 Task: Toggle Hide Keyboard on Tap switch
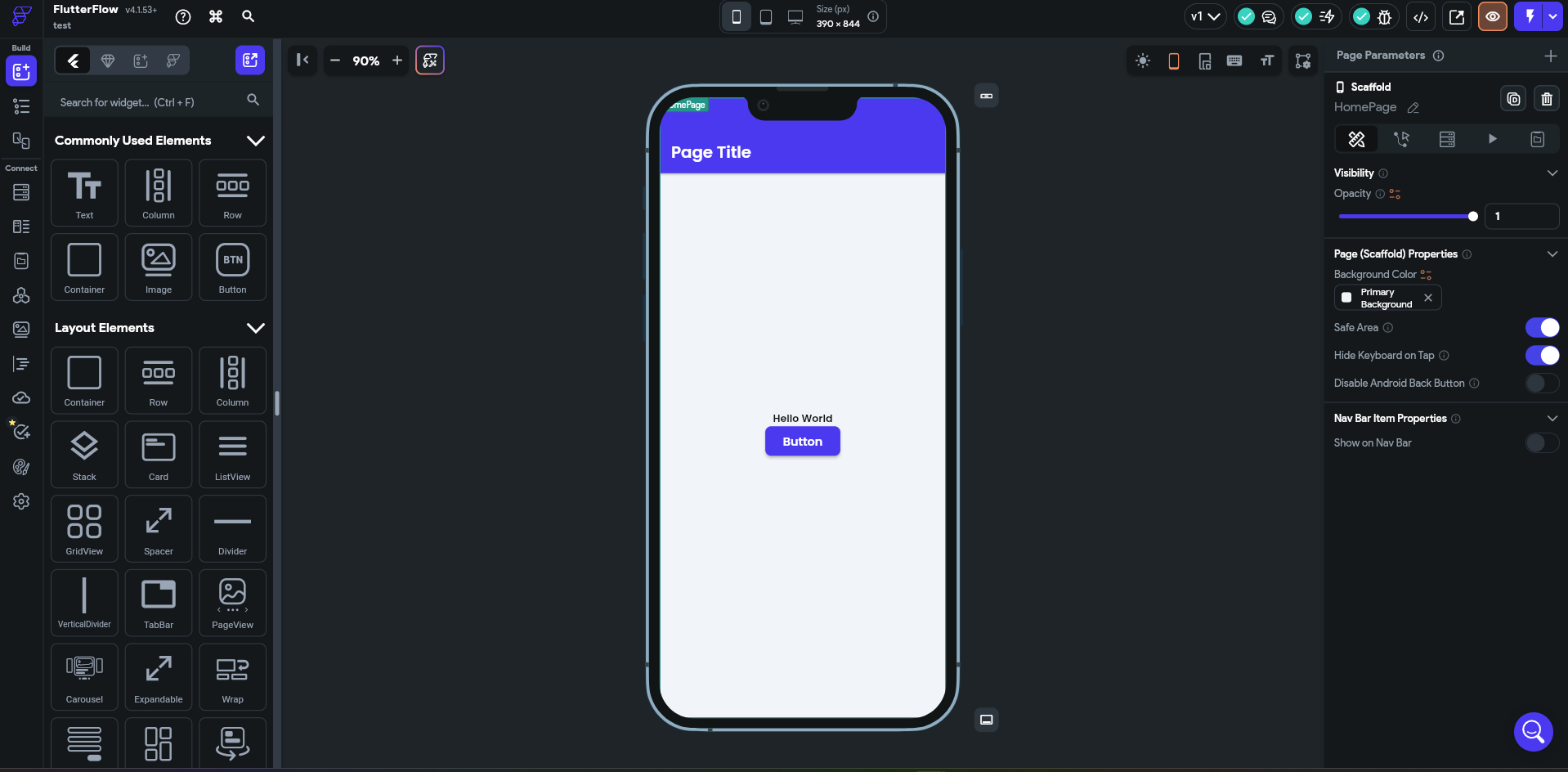[x=1542, y=355]
